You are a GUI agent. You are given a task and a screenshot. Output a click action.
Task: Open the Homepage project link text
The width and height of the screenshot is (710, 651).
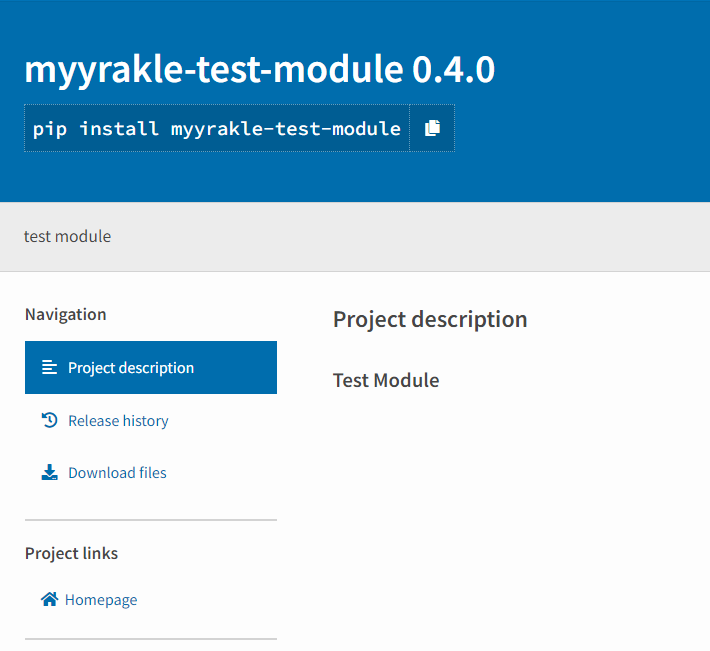click(101, 600)
